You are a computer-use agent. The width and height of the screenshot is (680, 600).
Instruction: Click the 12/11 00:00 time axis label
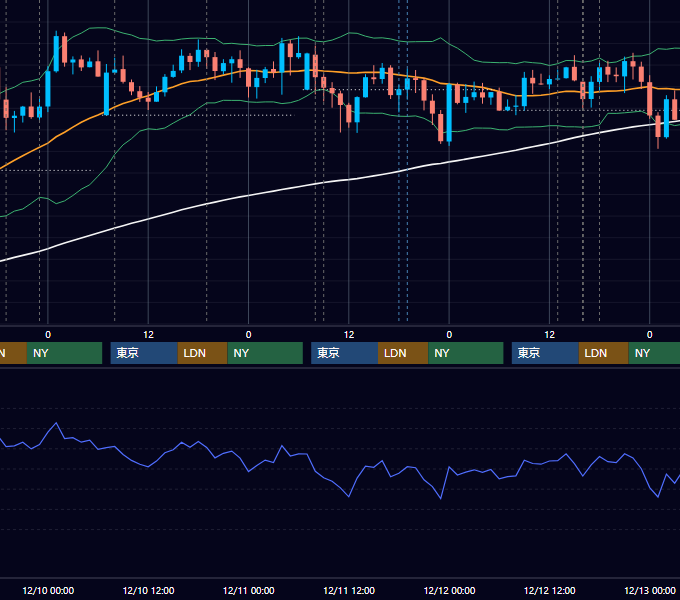248,590
